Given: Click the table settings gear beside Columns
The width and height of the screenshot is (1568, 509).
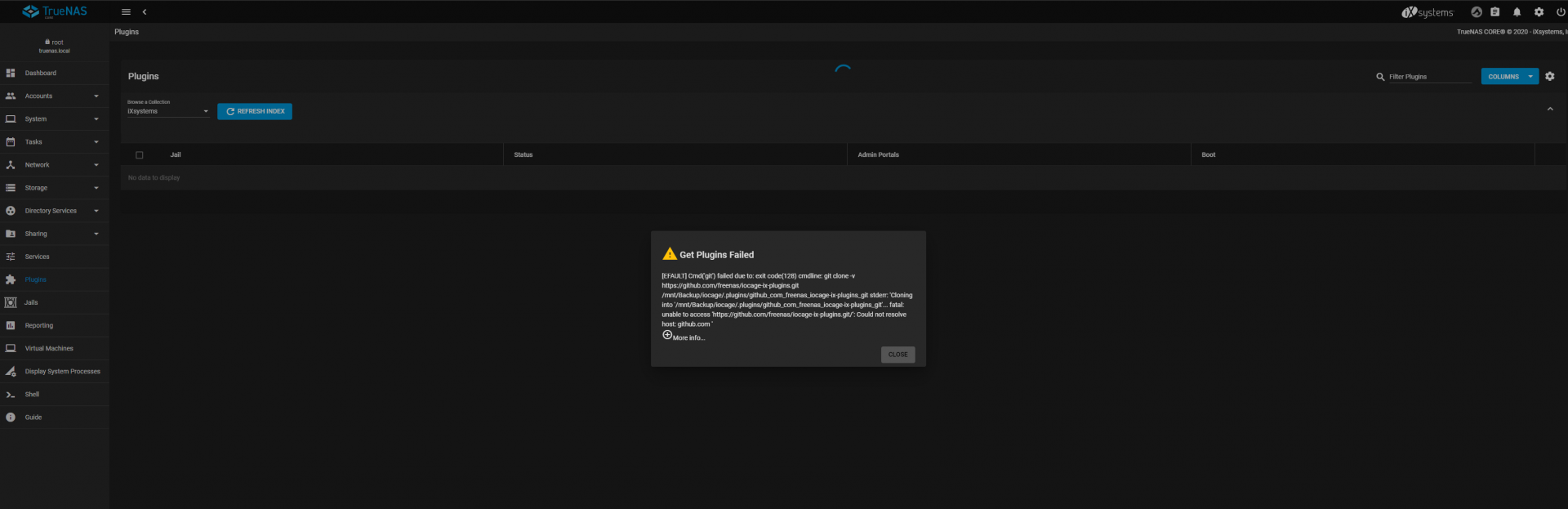Looking at the screenshot, I should coord(1549,76).
